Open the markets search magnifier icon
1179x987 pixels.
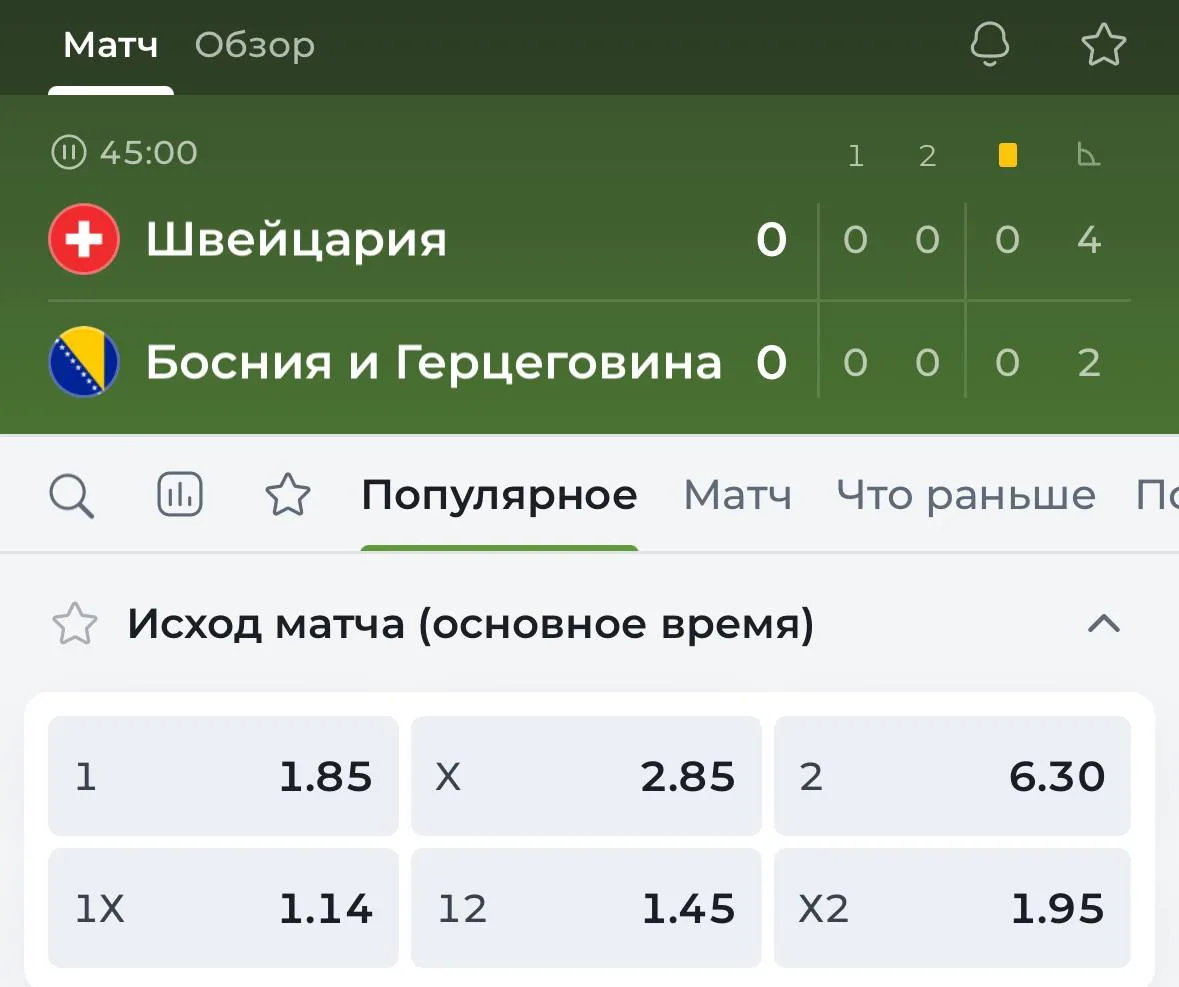point(71,496)
